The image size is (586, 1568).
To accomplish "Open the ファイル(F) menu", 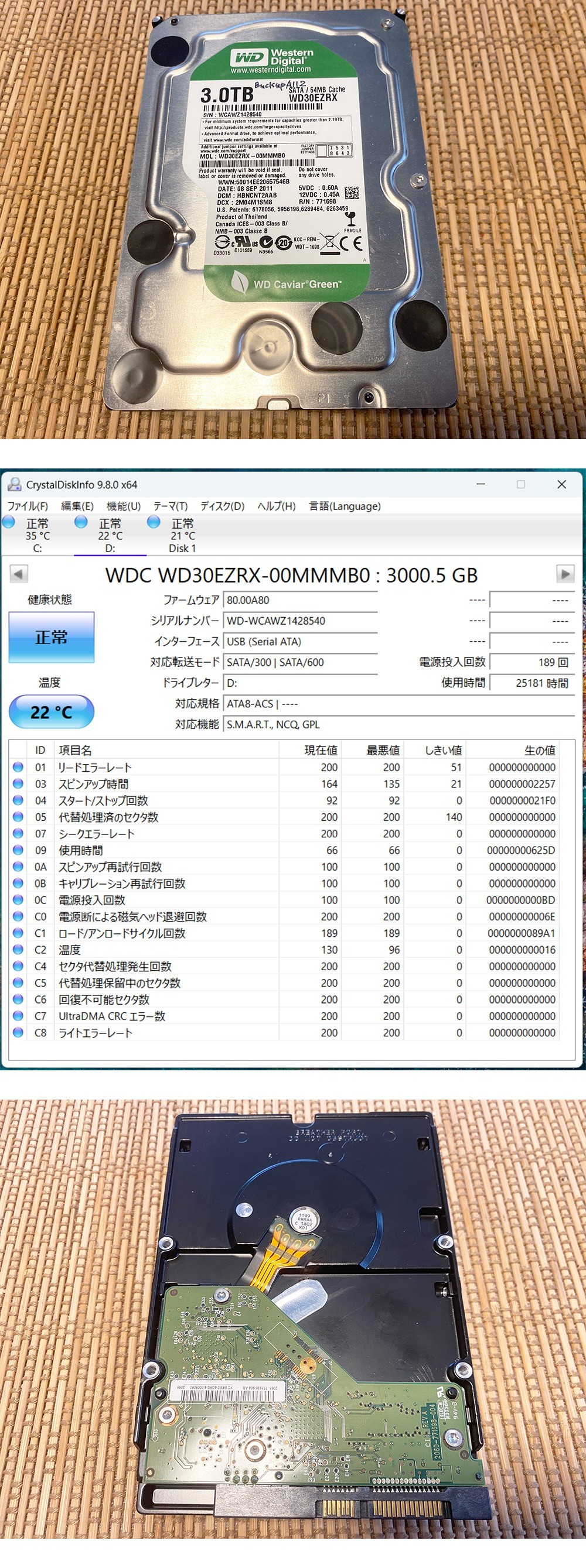I will click(x=28, y=506).
